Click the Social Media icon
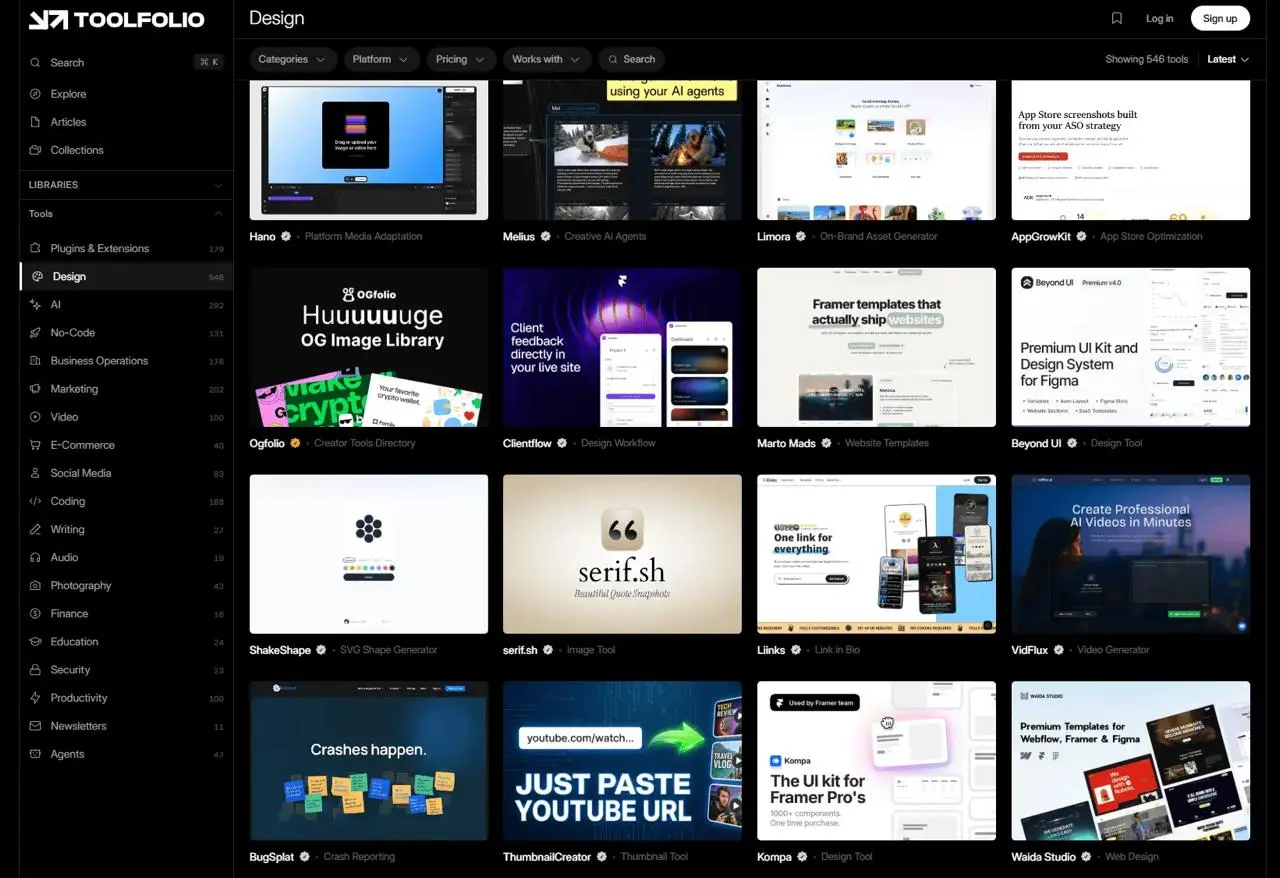This screenshot has height=878, width=1280. [x=36, y=473]
